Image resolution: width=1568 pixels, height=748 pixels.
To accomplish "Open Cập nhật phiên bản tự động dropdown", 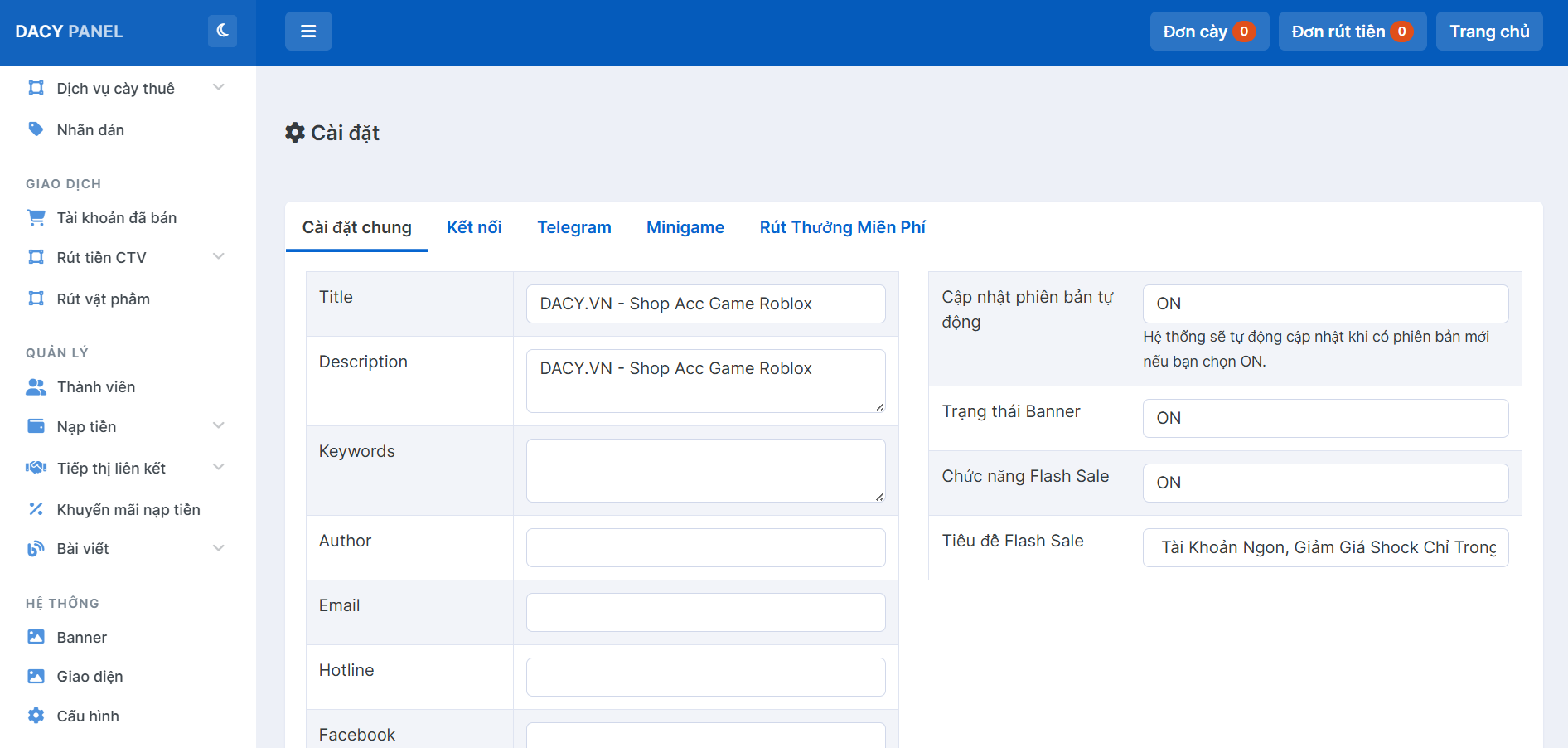I will (x=1325, y=304).
